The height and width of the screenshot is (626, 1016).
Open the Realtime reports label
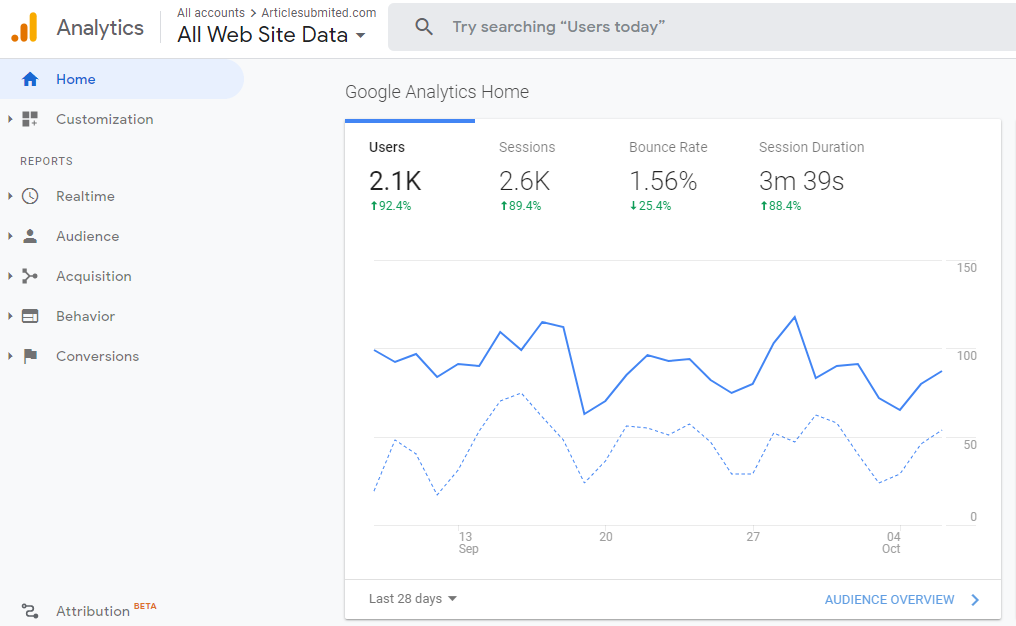pos(85,196)
